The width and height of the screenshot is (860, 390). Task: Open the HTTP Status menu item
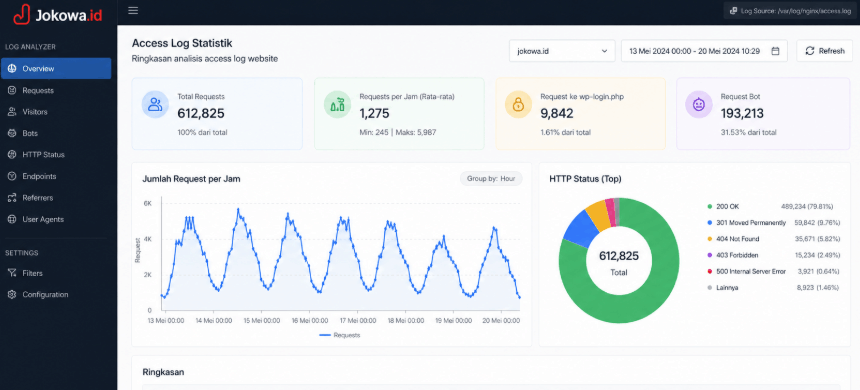pyautogui.click(x=56, y=155)
